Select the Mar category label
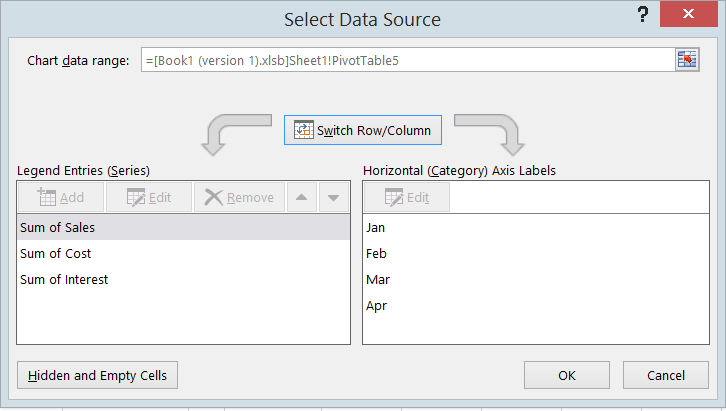This screenshot has width=726, height=411. (536, 279)
